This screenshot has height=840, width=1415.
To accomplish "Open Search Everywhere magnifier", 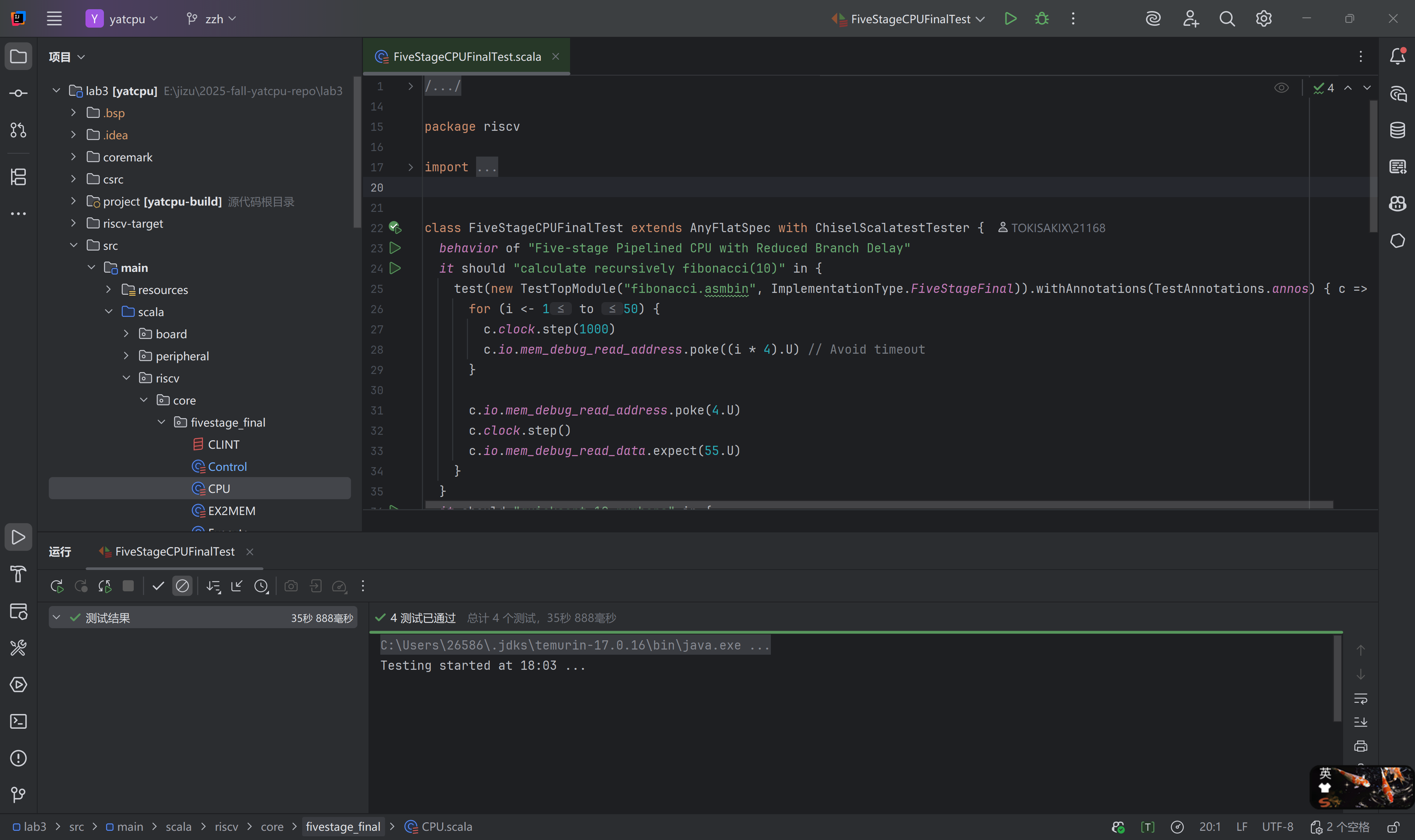I will tap(1227, 19).
